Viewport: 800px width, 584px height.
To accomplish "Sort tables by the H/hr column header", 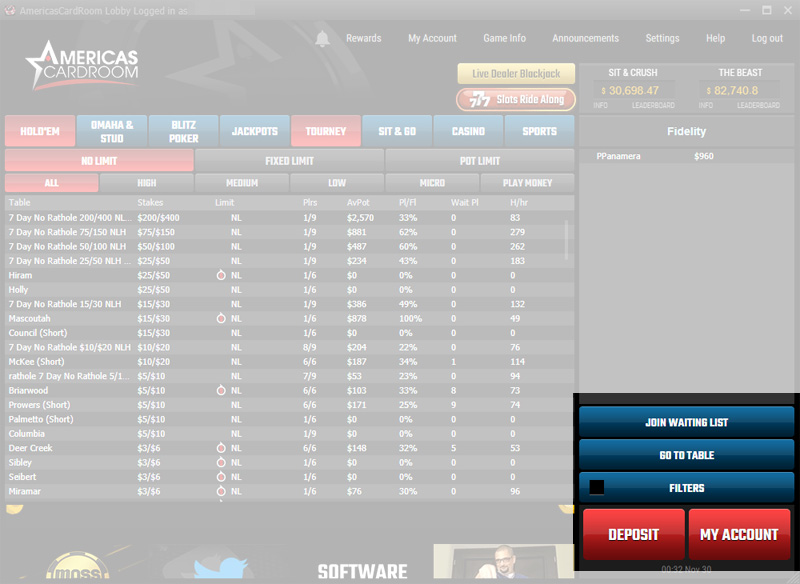I will point(519,202).
